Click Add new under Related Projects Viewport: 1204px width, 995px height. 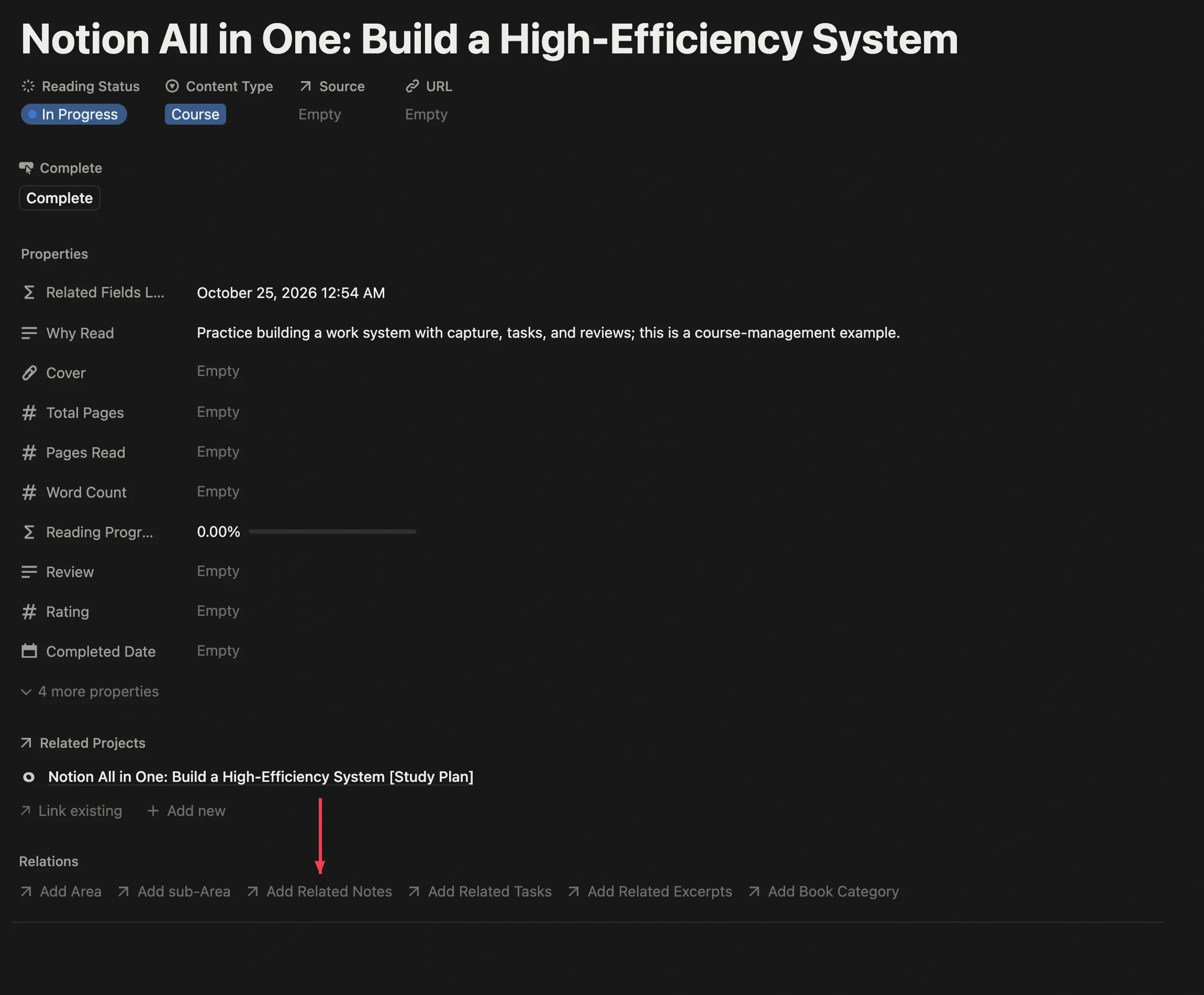pos(186,811)
